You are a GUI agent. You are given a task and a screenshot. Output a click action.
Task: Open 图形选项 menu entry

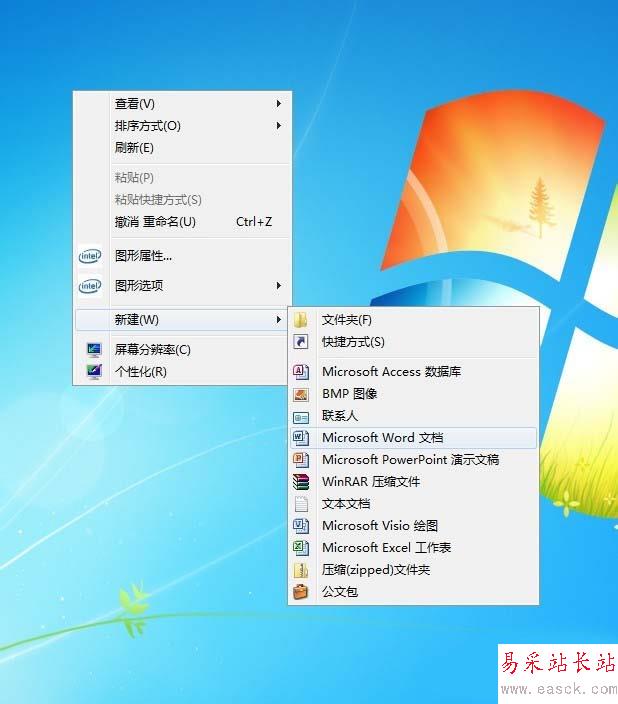(x=182, y=286)
